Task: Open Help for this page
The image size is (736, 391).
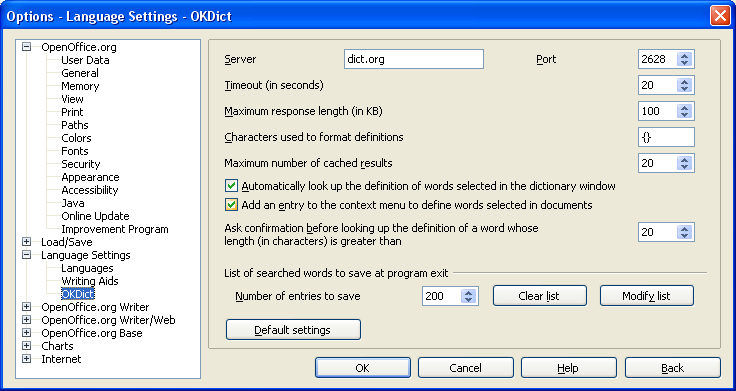Action: (x=569, y=368)
